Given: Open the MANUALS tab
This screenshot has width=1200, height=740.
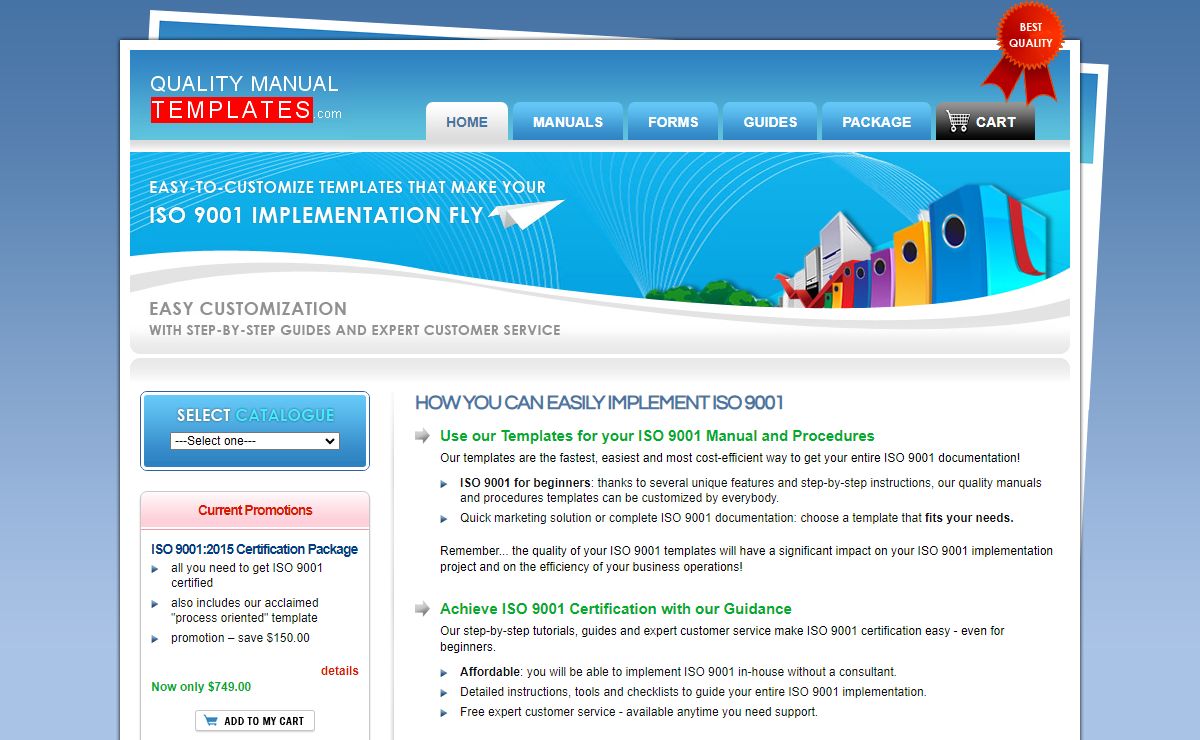Looking at the screenshot, I should 568,122.
